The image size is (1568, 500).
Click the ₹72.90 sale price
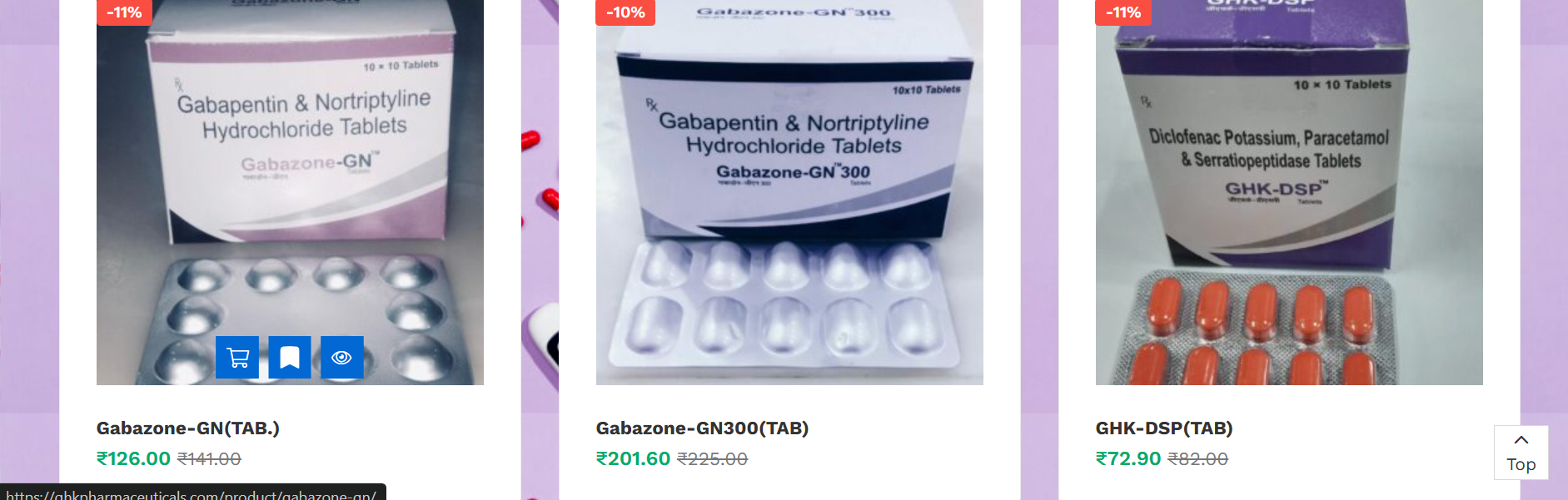click(x=1128, y=459)
